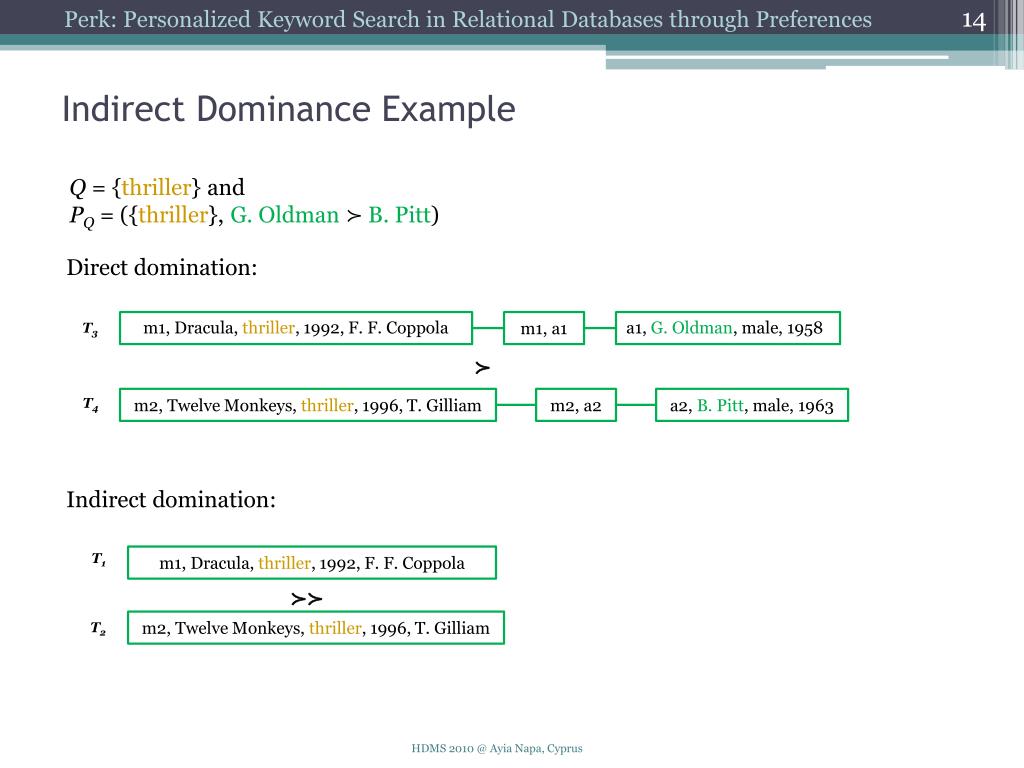Viewport: 1024px width, 768px height.
Task: Select the "Direct domination:" heading
Action: (x=162, y=267)
